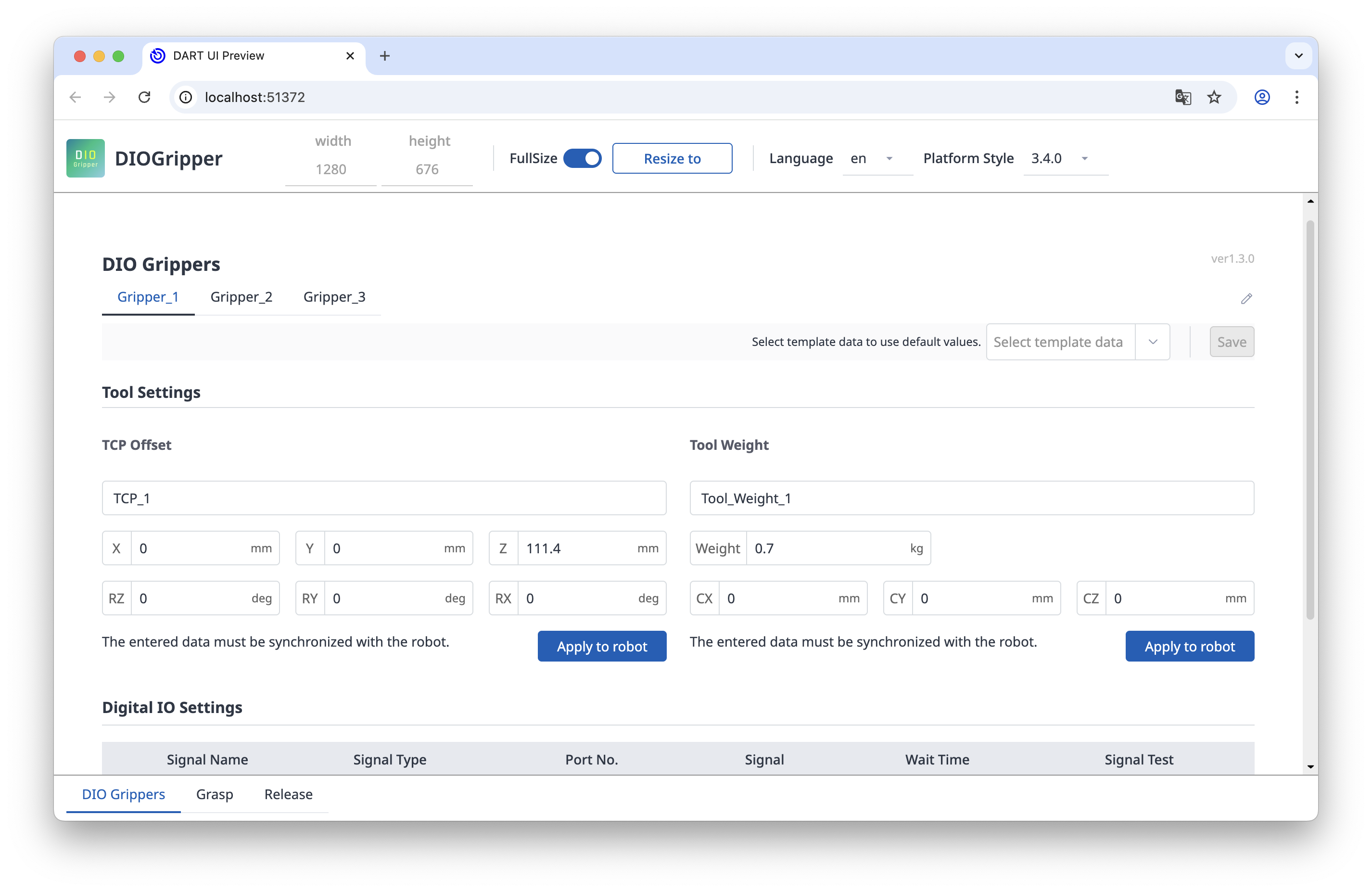Open a new browser tab with the plus button
The image size is (1372, 892).
(x=384, y=55)
